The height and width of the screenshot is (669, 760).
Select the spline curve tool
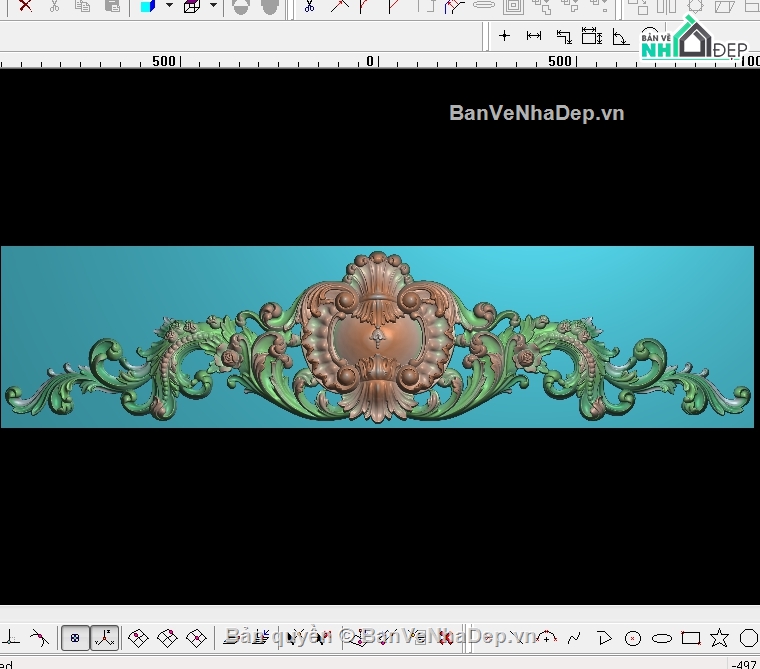coord(574,638)
